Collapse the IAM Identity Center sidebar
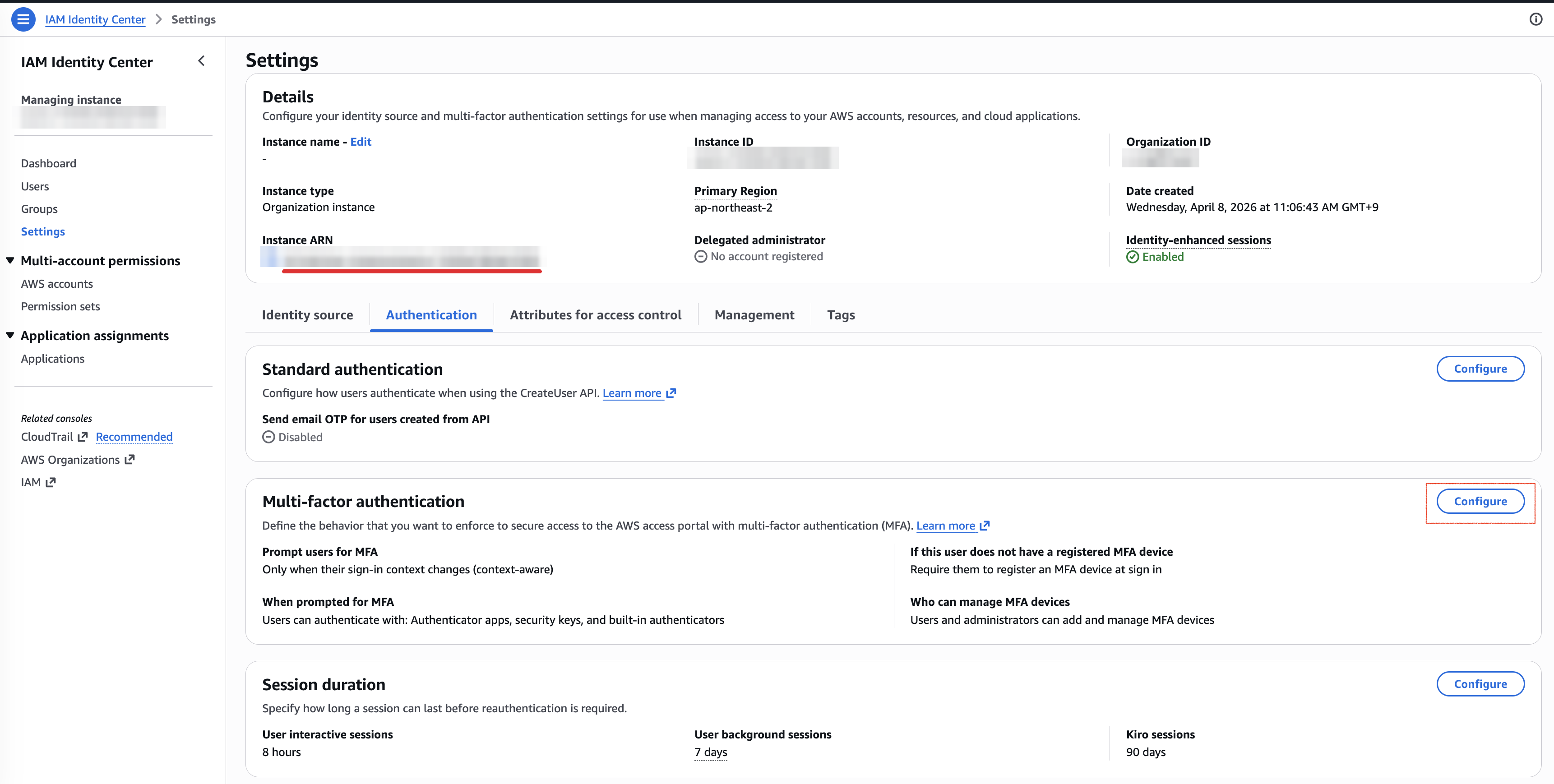1554x784 pixels. point(202,61)
